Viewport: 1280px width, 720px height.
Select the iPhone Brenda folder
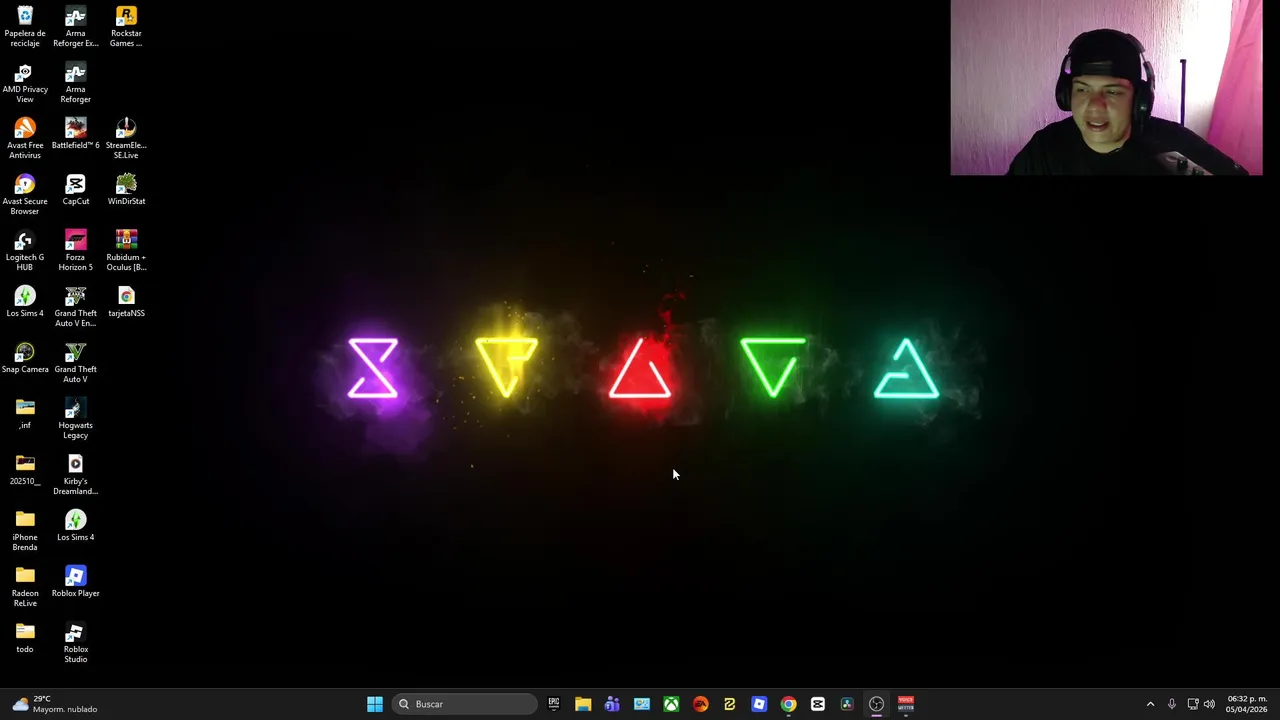[x=25, y=530]
